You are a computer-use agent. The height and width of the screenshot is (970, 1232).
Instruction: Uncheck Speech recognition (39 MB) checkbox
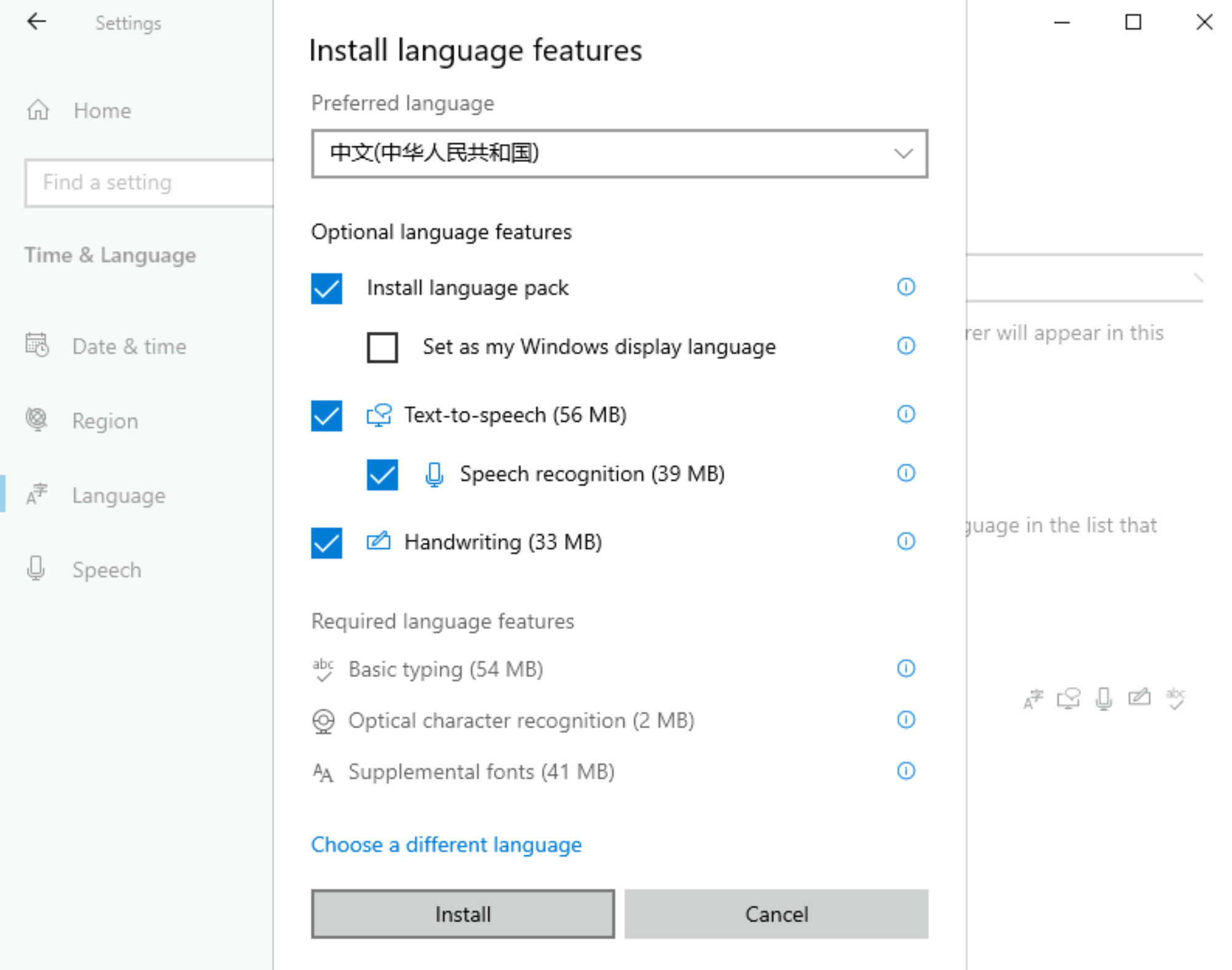(383, 475)
